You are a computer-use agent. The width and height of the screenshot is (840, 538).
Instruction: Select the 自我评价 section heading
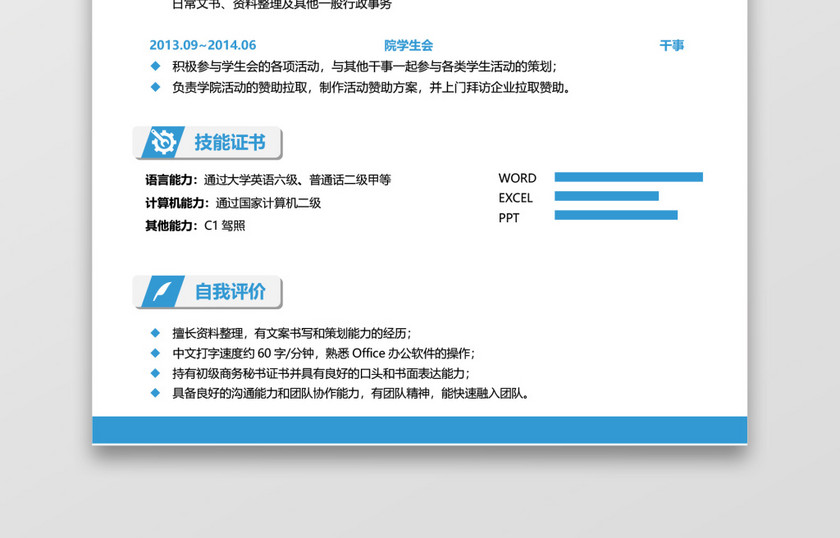230,292
